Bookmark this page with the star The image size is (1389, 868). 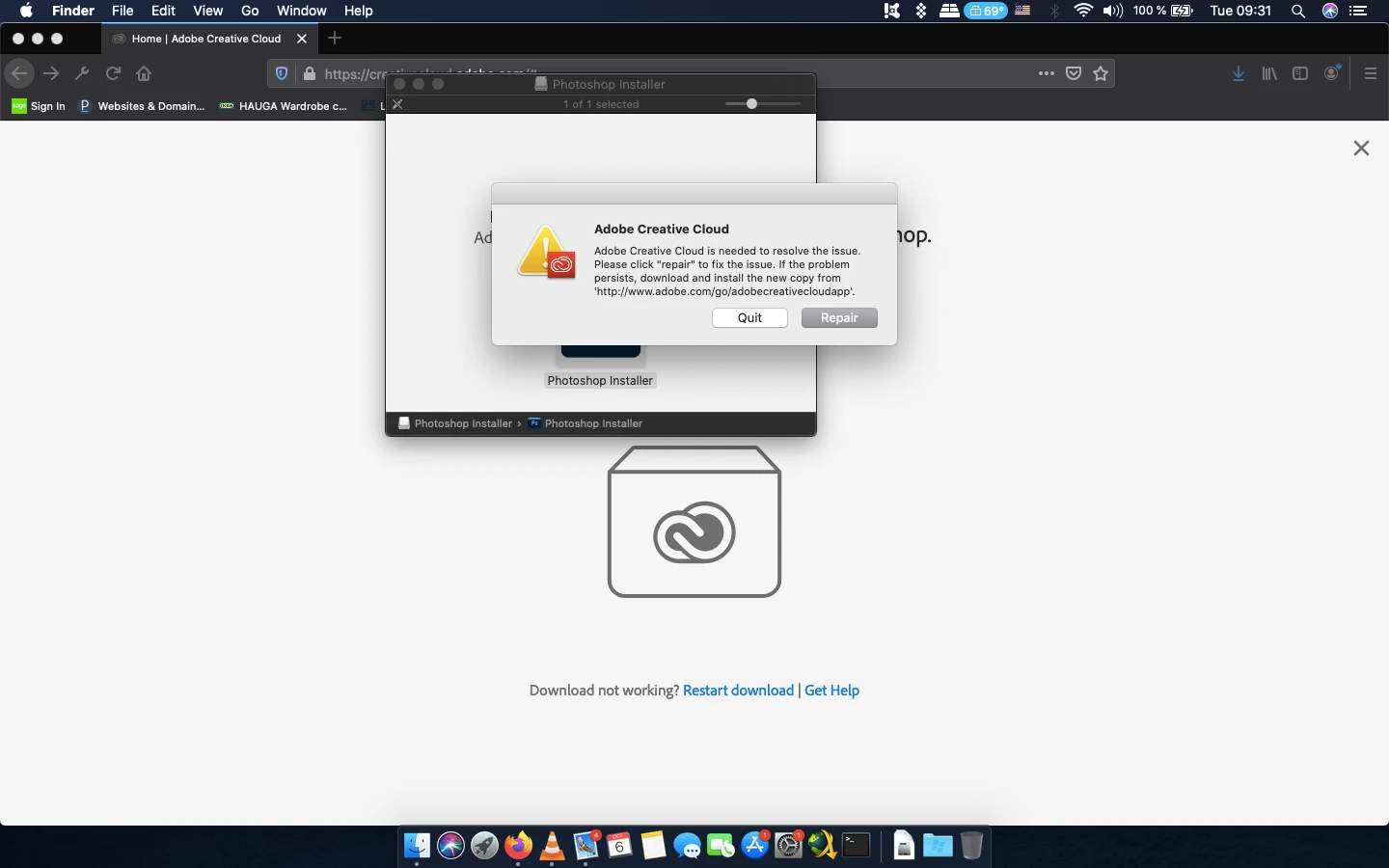pos(1101,73)
